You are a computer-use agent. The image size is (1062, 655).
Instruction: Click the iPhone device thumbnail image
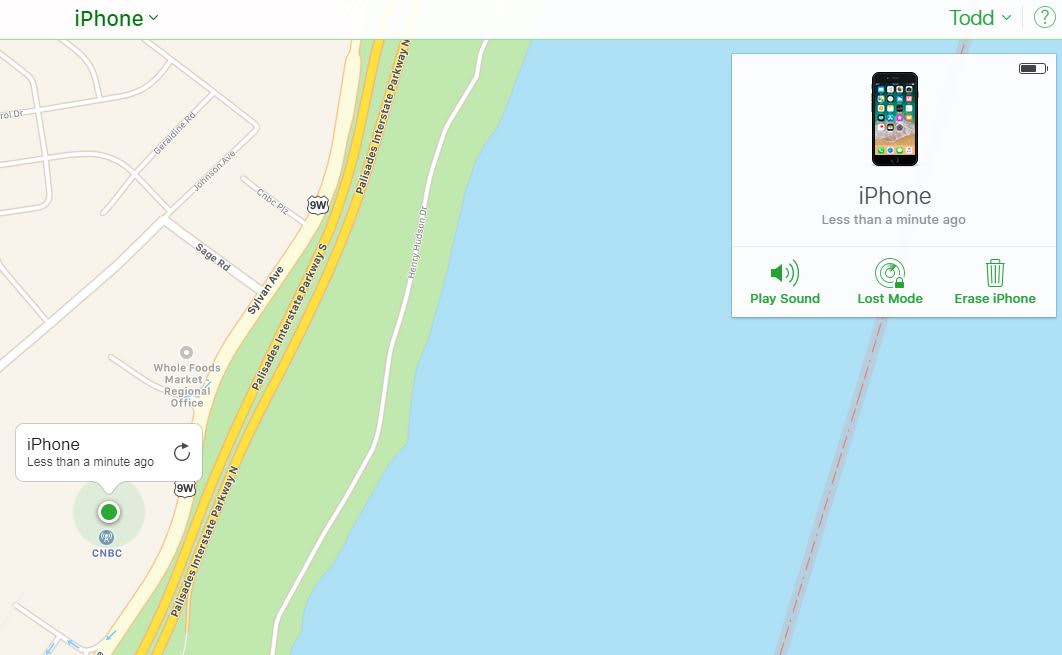895,119
